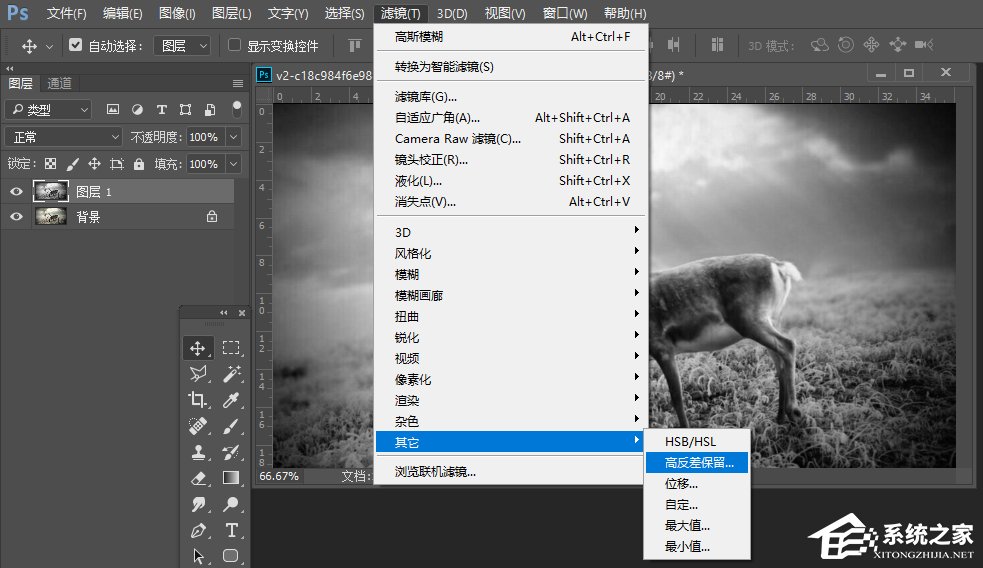Click 浏览联机滤镜 menu entry
This screenshot has height=568, width=983.
point(435,472)
